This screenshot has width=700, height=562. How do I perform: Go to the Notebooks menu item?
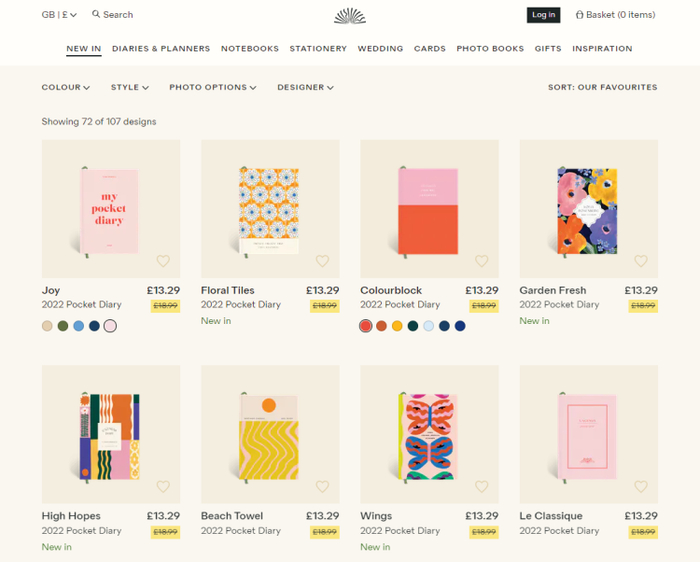250,49
